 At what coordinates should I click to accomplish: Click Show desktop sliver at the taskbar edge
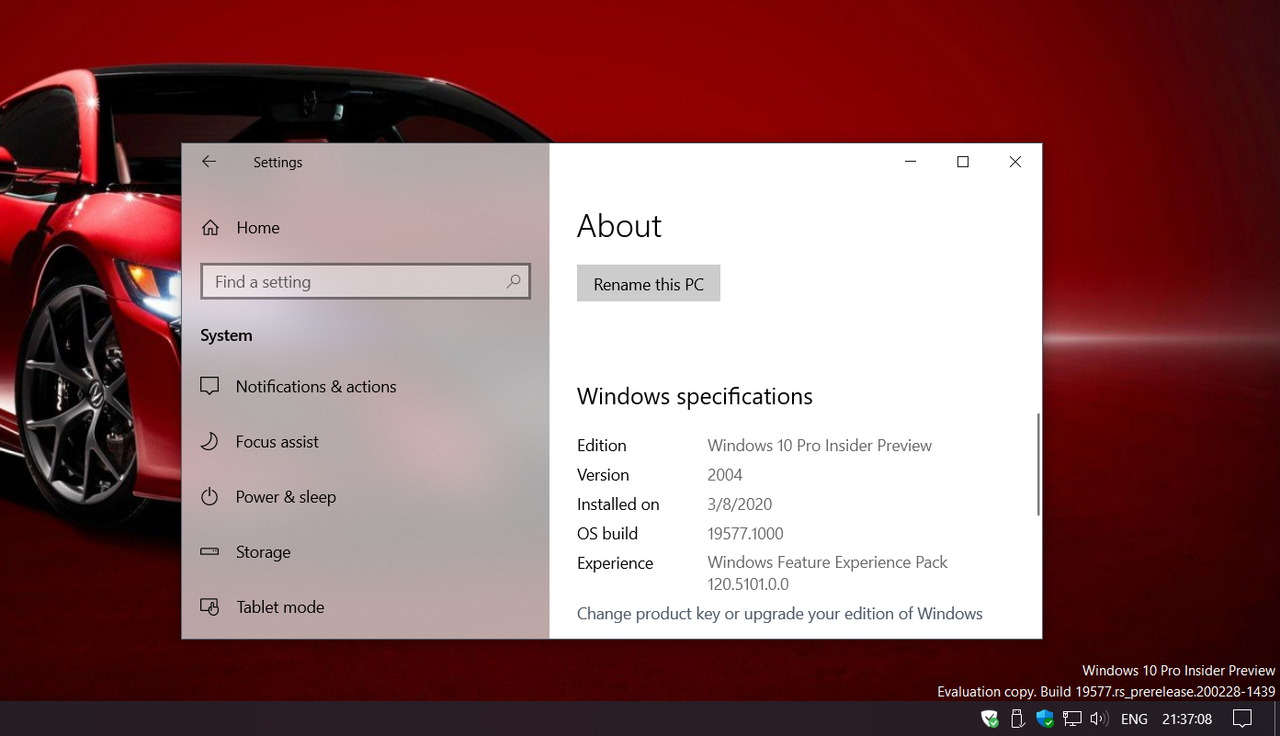[1276, 718]
